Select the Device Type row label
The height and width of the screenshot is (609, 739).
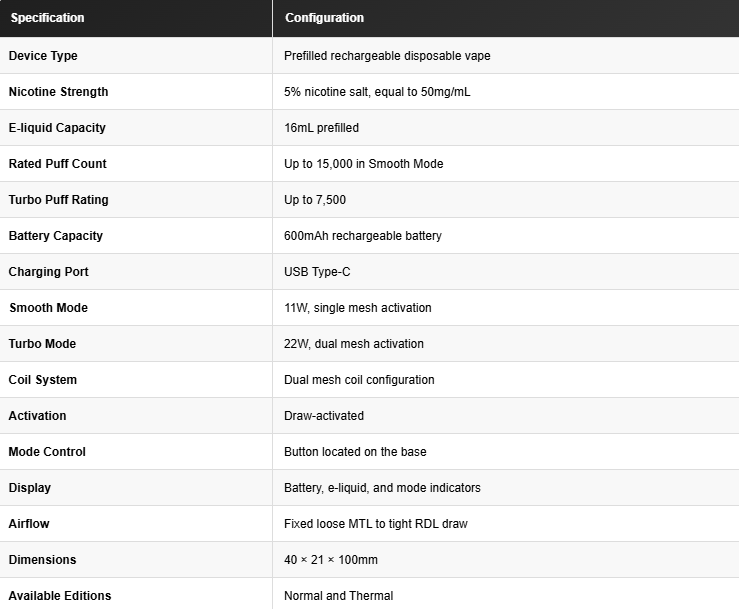(x=43, y=56)
